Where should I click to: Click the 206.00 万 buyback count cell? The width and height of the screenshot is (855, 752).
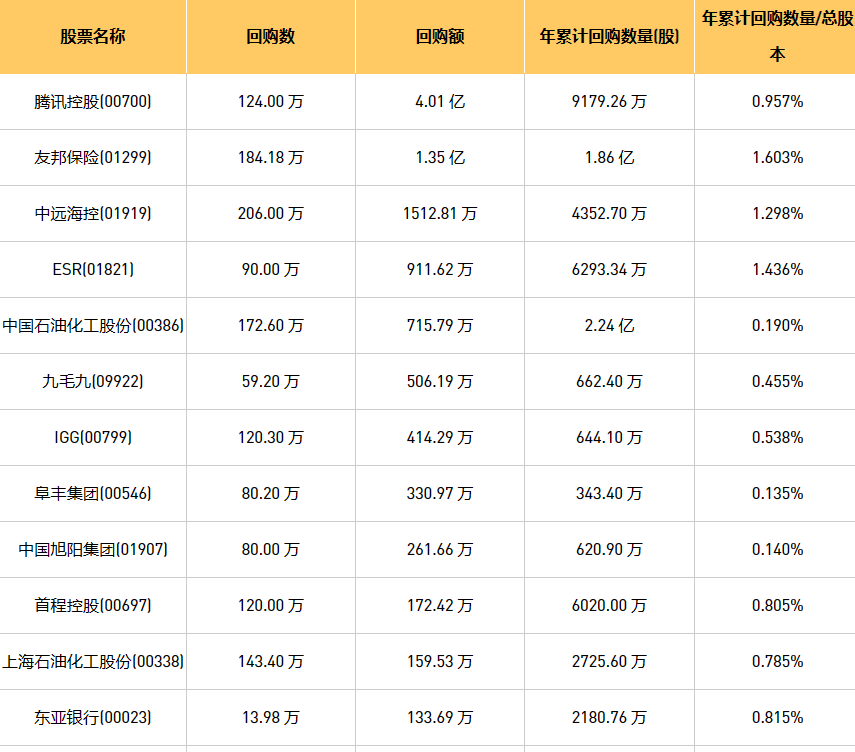[x=270, y=213]
